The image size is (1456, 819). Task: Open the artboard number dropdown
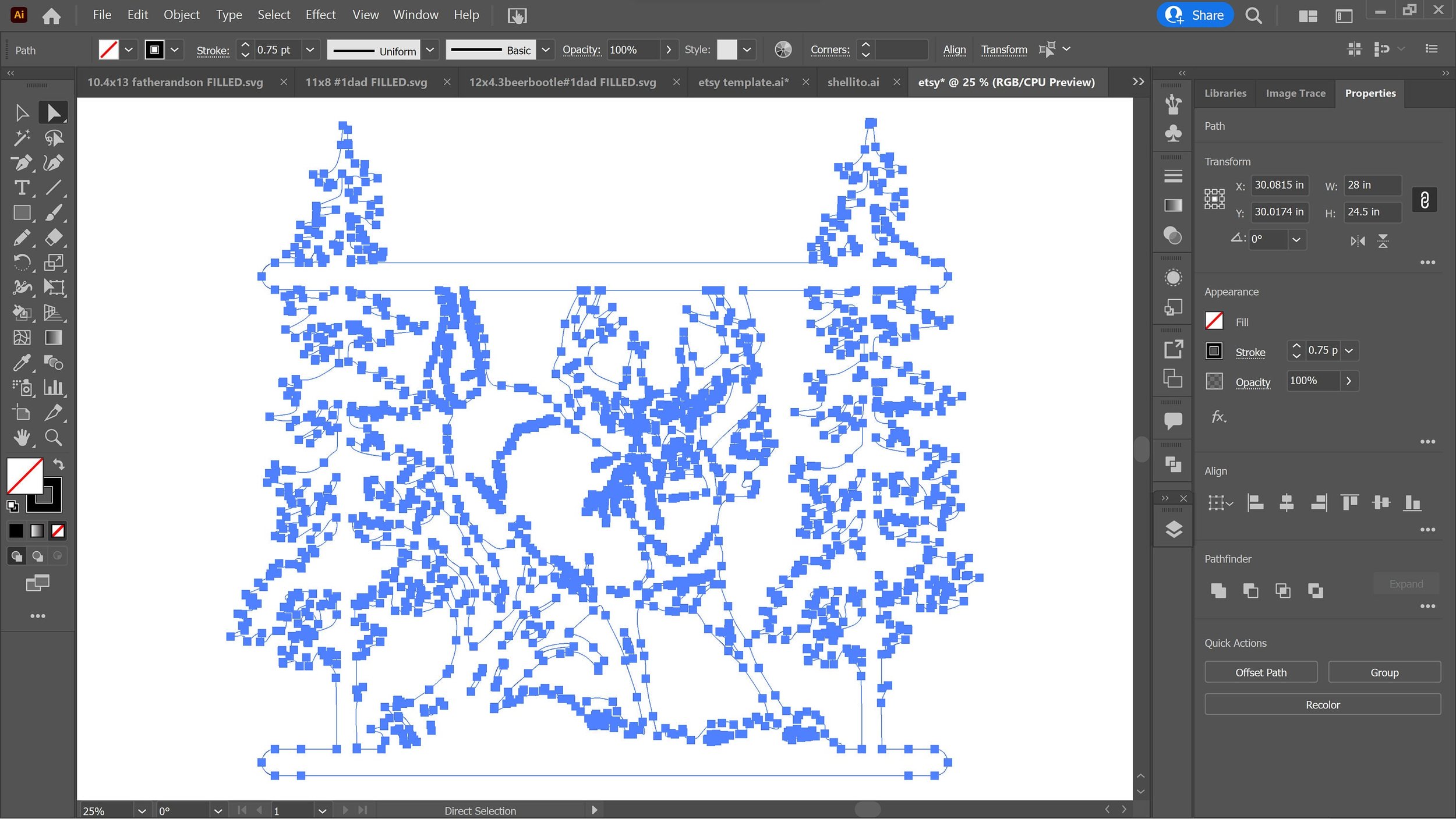pyautogui.click(x=322, y=811)
